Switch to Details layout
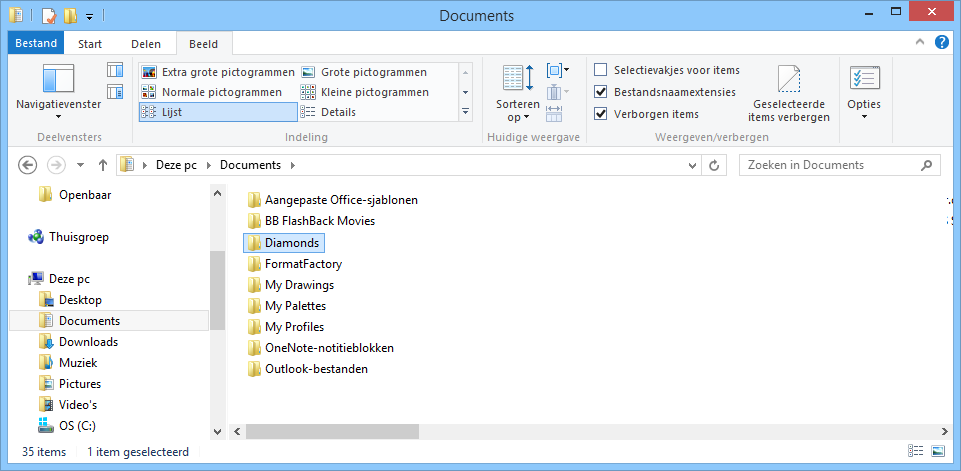 [x=329, y=112]
